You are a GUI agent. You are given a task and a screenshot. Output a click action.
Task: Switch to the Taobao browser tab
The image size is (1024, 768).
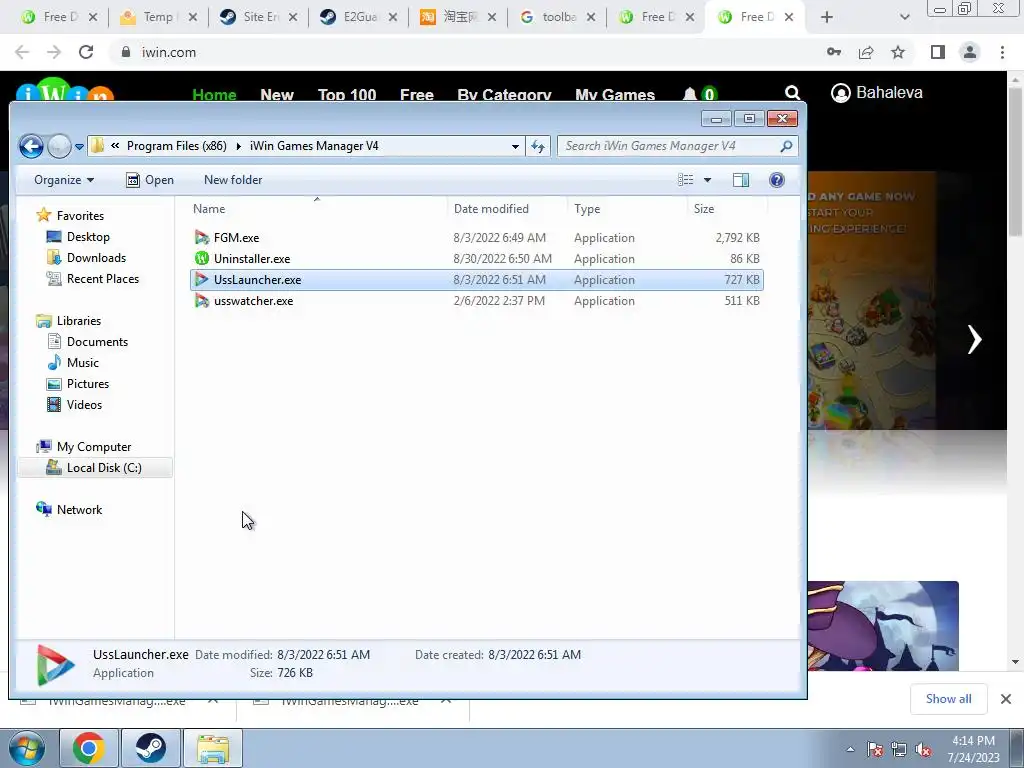point(458,17)
